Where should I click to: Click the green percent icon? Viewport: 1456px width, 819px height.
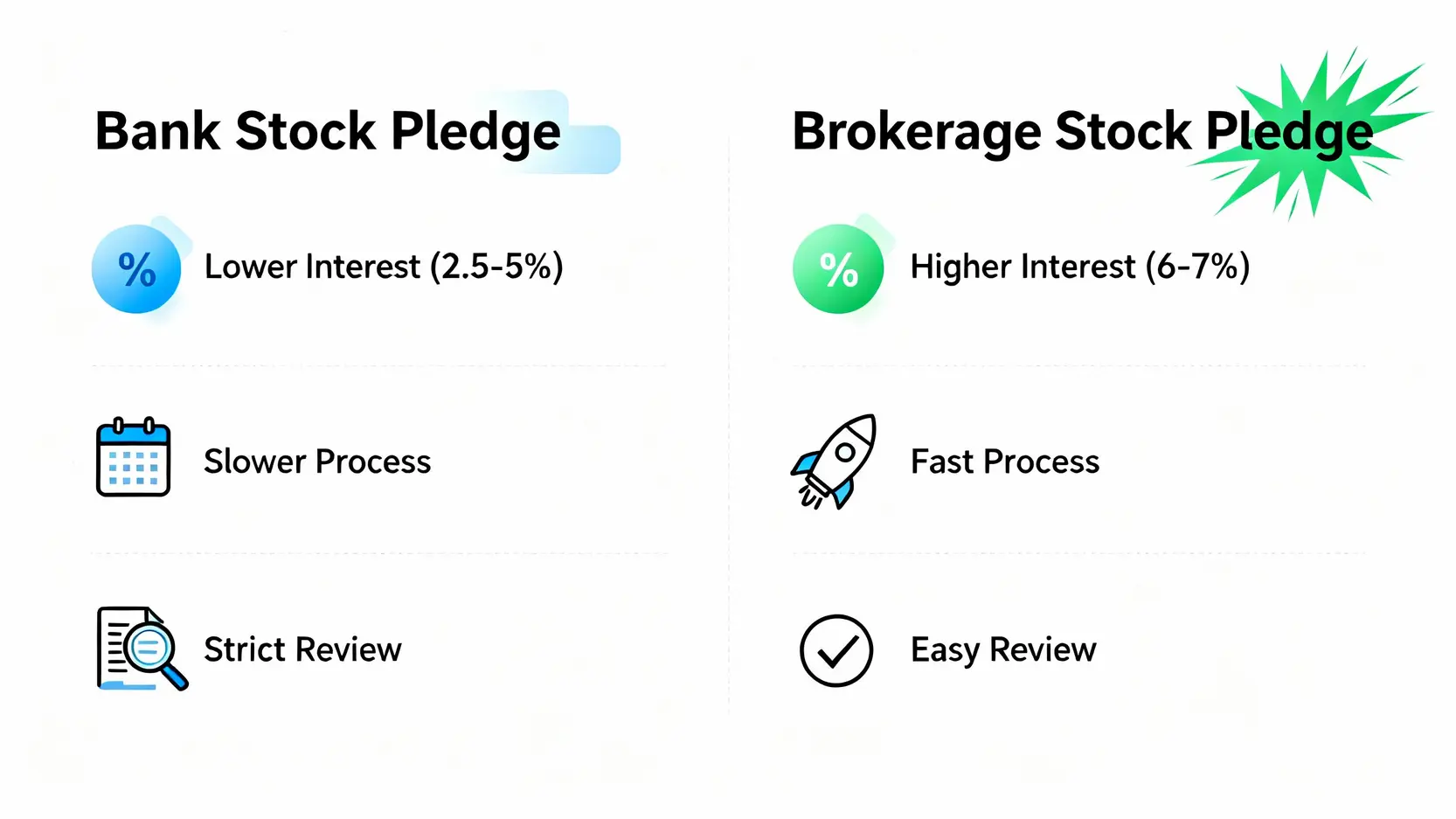pos(838,269)
